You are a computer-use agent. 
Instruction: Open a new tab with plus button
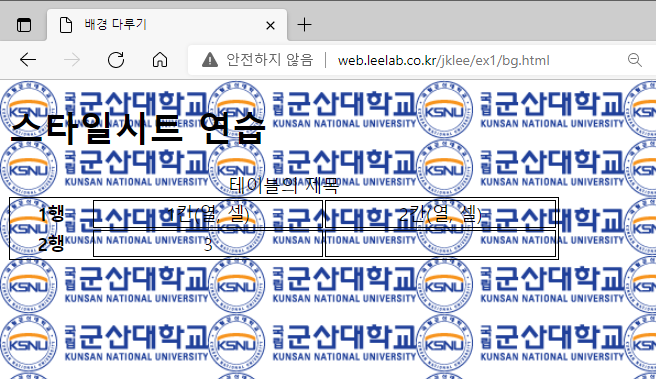304,25
